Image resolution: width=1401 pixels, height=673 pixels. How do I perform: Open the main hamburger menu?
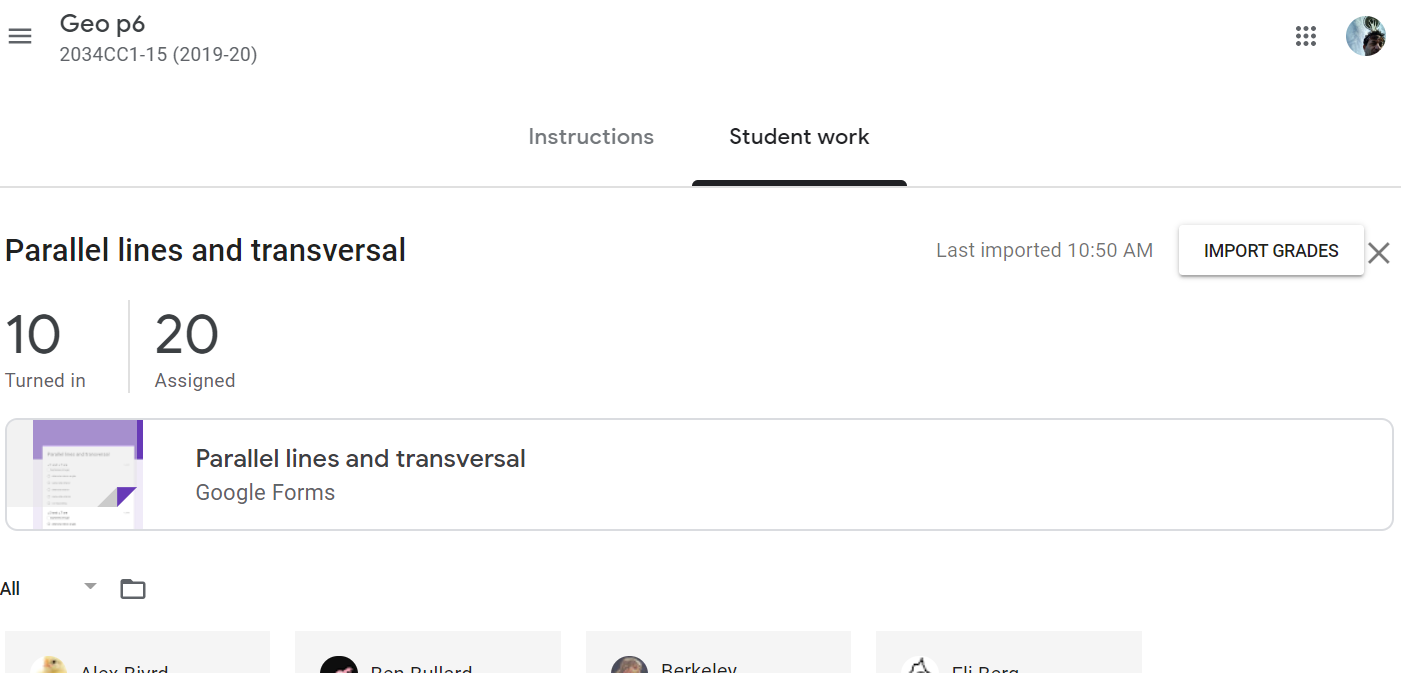click(x=20, y=36)
